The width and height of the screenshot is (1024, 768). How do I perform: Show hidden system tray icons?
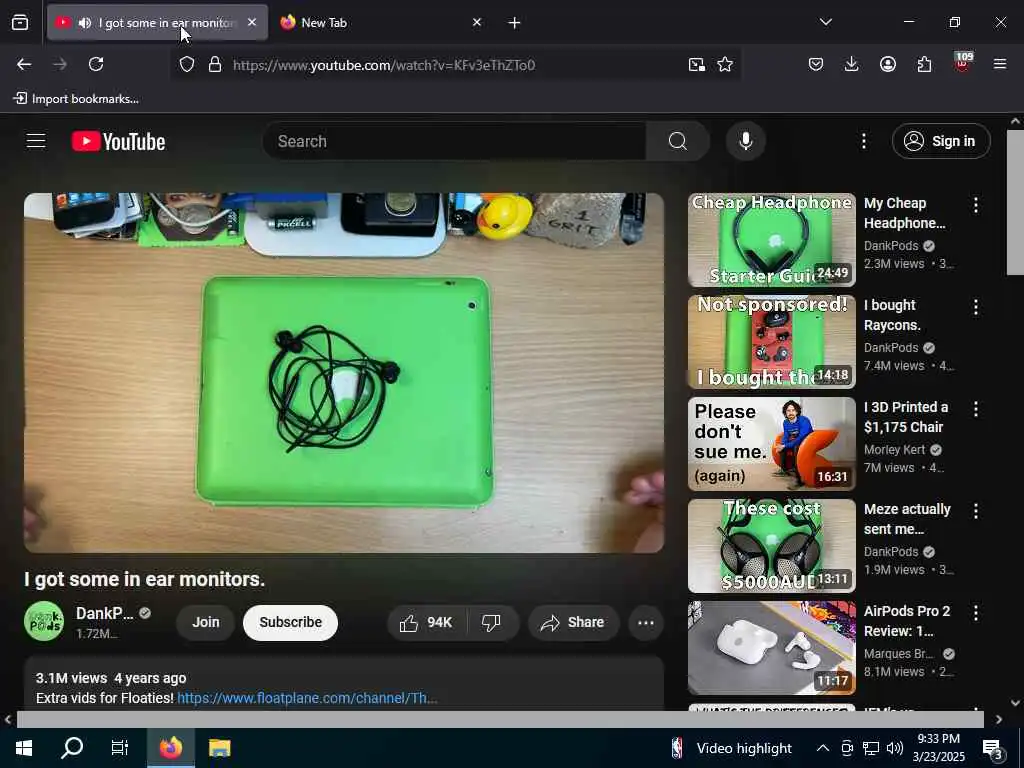click(x=823, y=748)
